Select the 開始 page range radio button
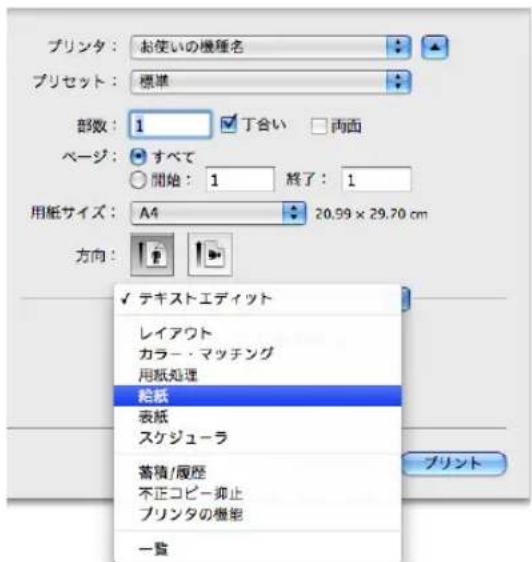Viewport: 532px width, 562px height. [x=138, y=180]
